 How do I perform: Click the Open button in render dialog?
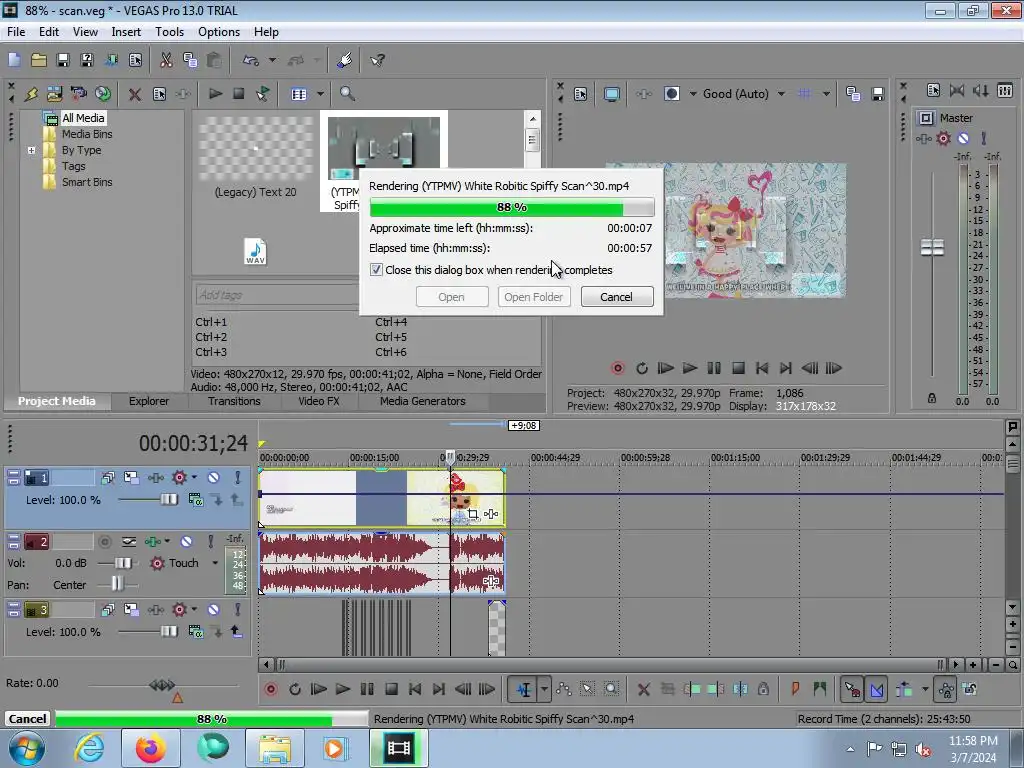pos(451,296)
